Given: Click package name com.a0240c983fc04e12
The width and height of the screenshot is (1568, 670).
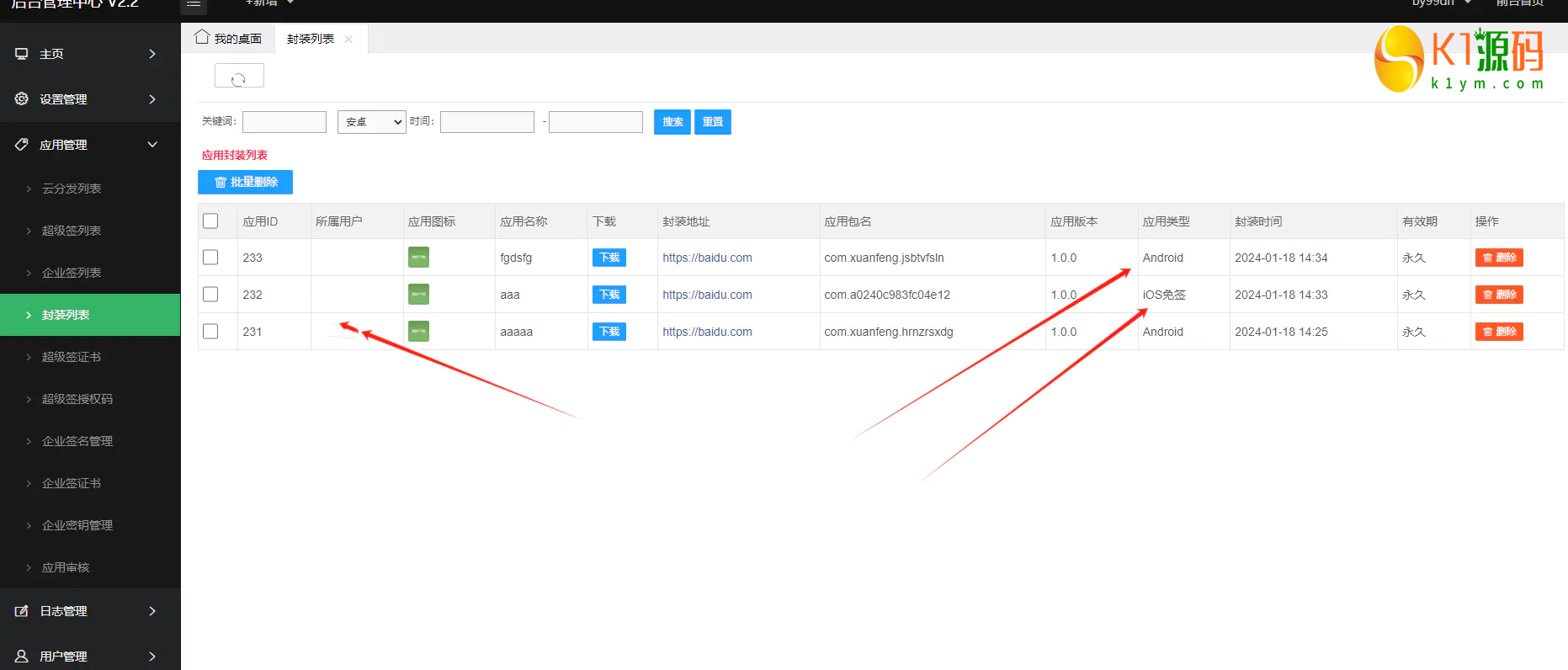Looking at the screenshot, I should tap(887, 295).
